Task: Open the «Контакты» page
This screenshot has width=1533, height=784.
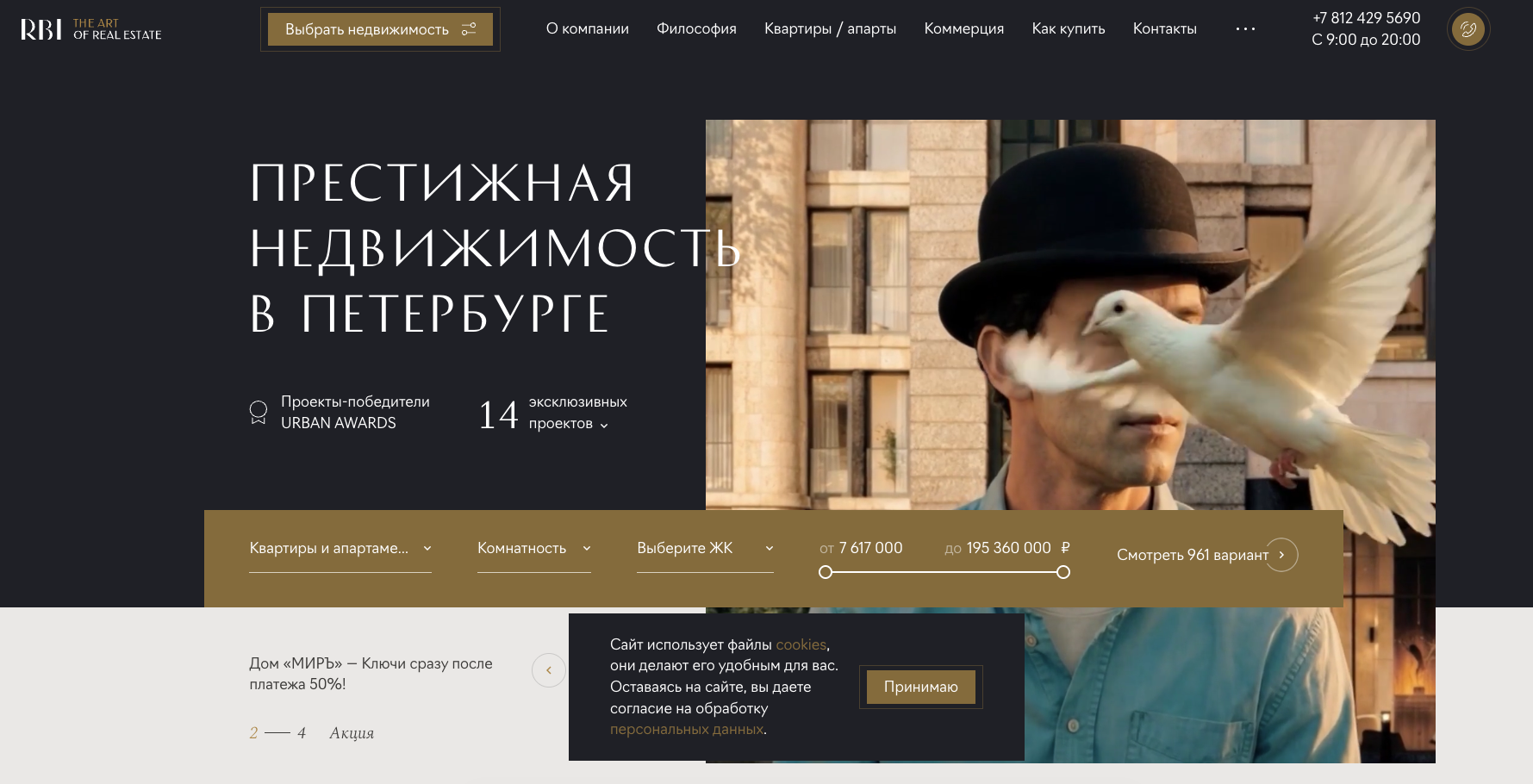Action: (1165, 28)
